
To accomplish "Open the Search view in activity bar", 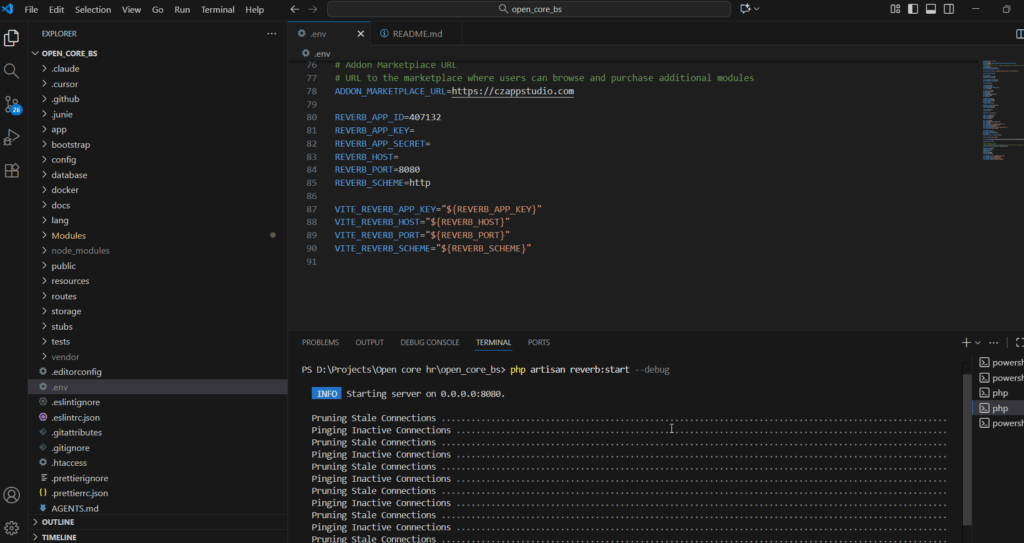I will [12, 71].
